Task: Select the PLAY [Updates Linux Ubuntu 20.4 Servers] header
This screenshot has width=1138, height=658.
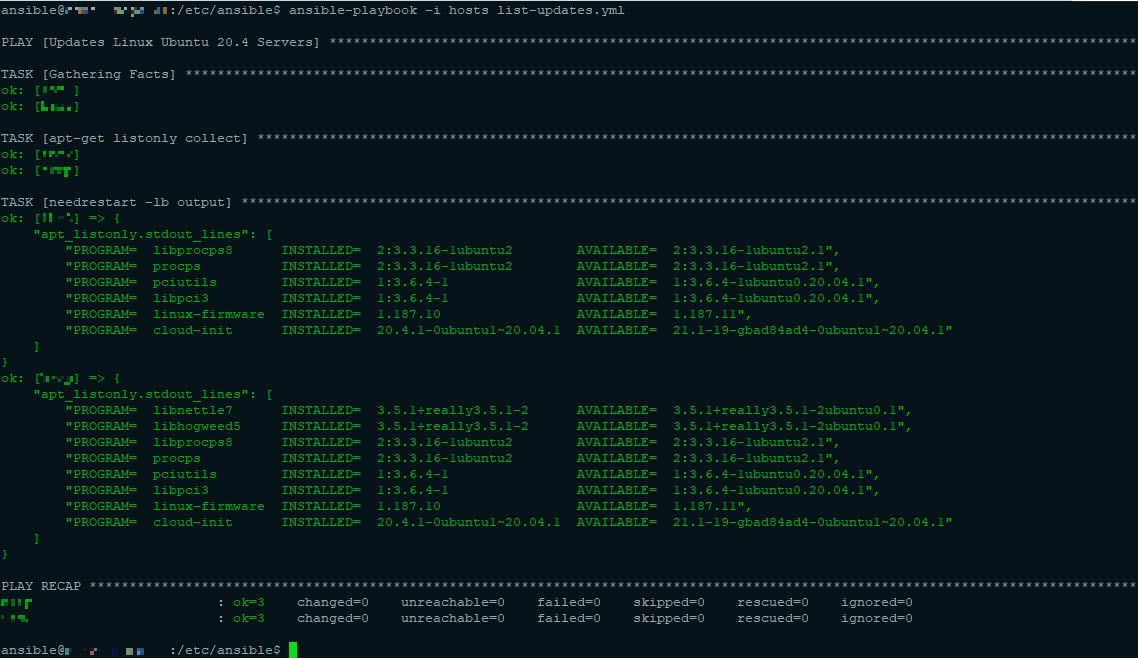Action: 160,42
